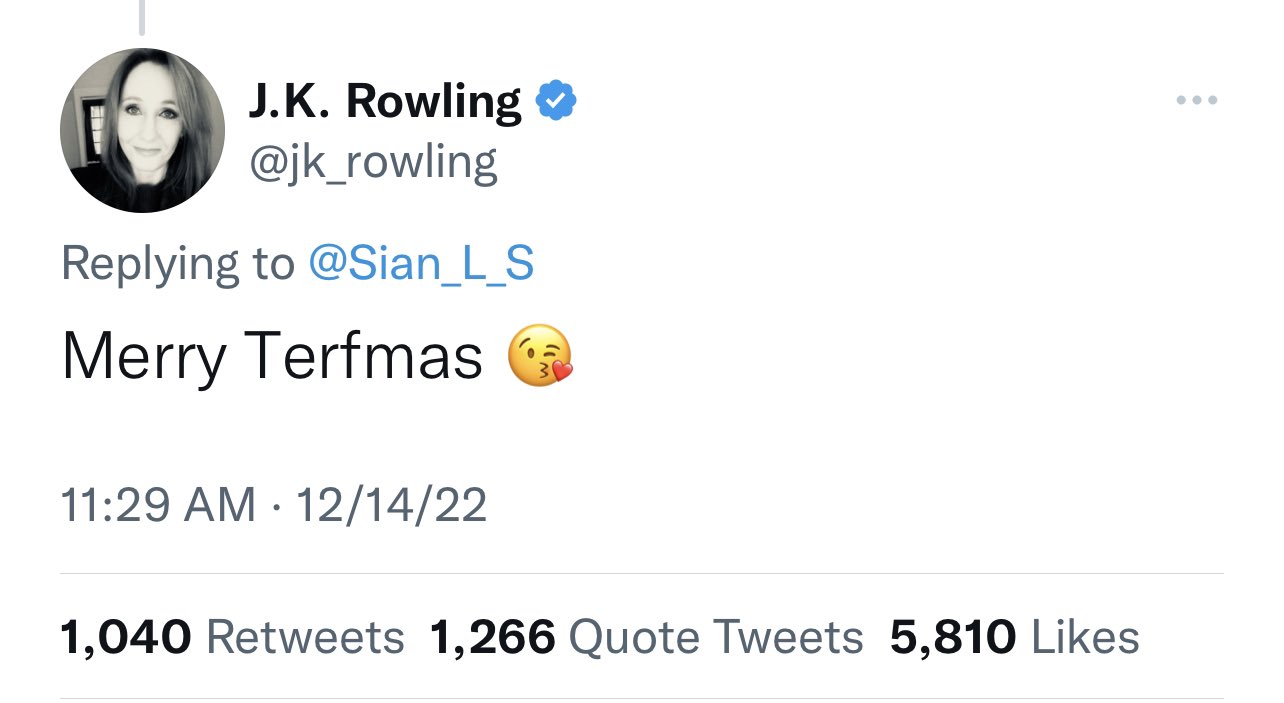The image size is (1284, 703).
Task: Select the "Merry Terfmas" tweet text
Action: coord(272,357)
